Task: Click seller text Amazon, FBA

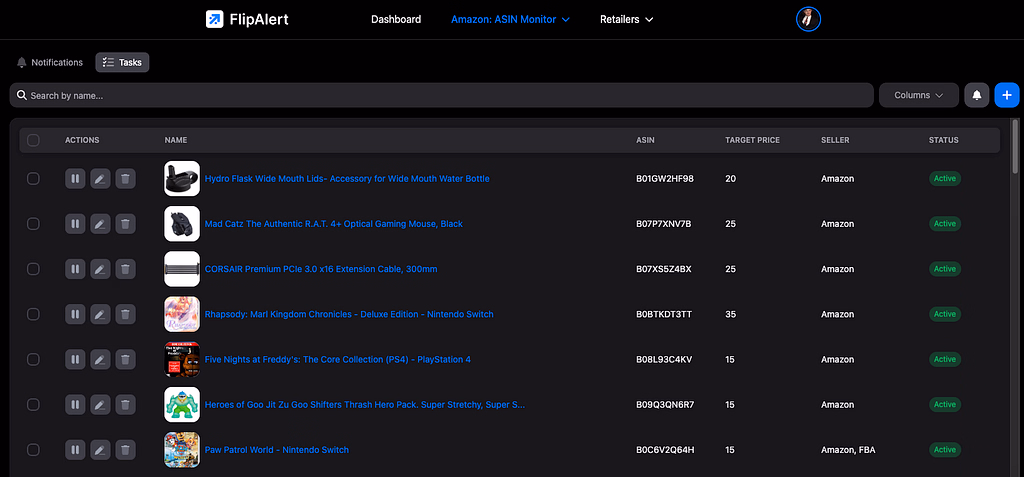Action: (848, 450)
